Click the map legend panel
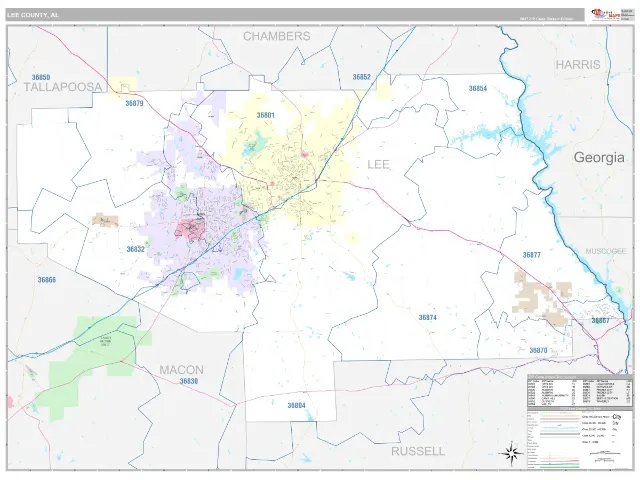This screenshot has width=640, height=480. [x=580, y=438]
